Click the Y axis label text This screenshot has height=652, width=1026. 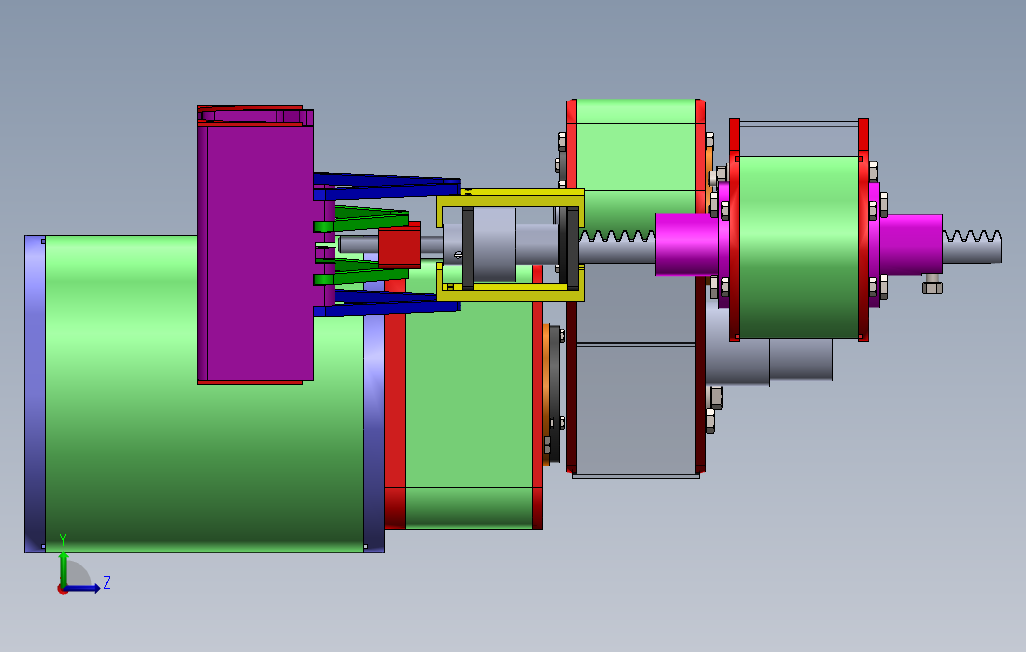point(63,540)
